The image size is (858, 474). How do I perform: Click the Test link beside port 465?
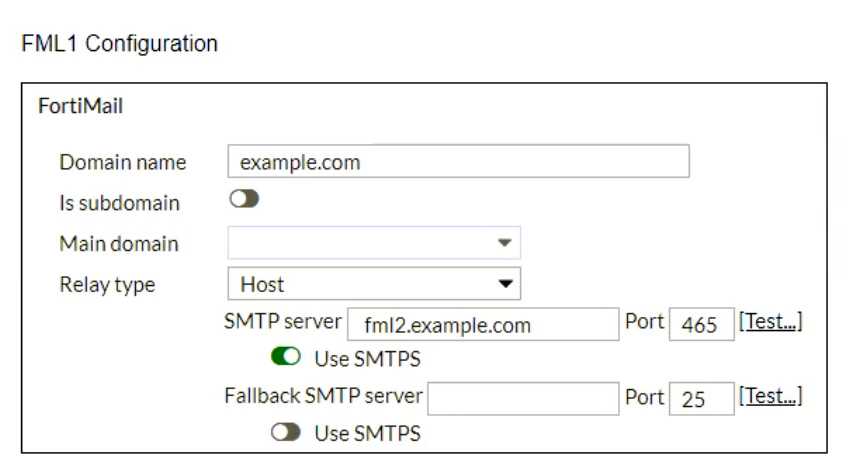coord(770,322)
